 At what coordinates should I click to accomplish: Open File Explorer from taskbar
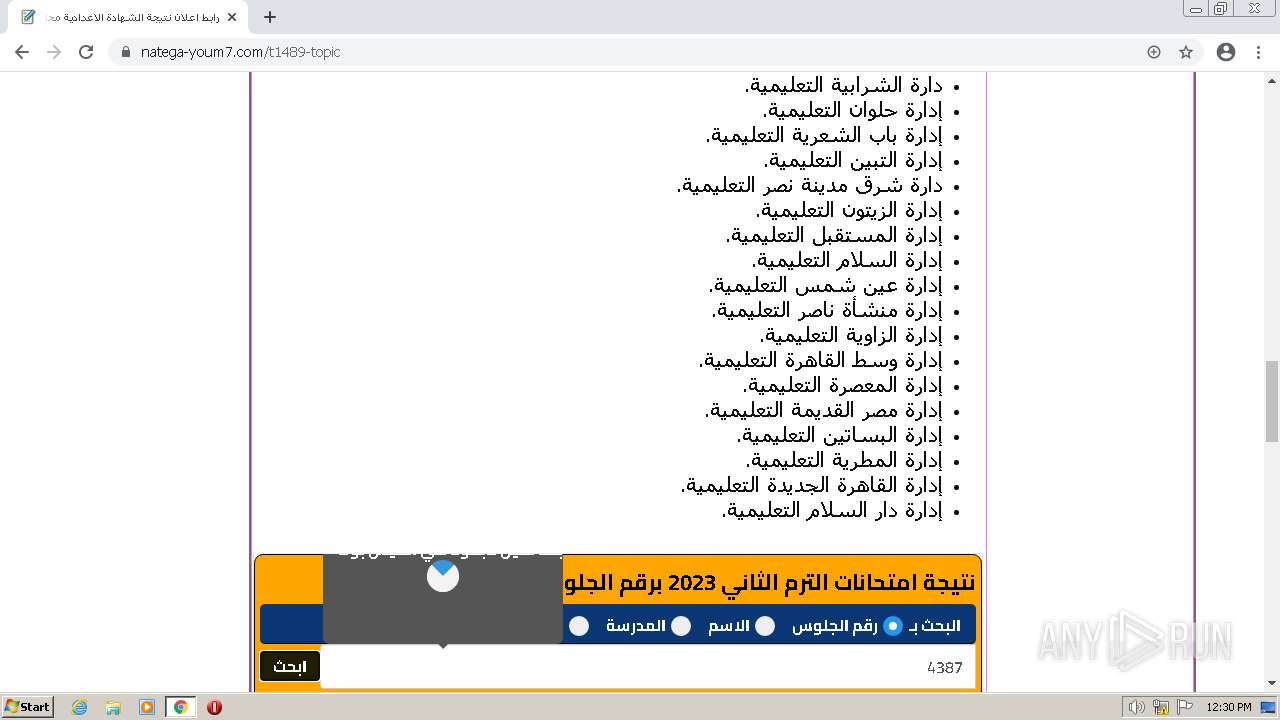pyautogui.click(x=113, y=707)
